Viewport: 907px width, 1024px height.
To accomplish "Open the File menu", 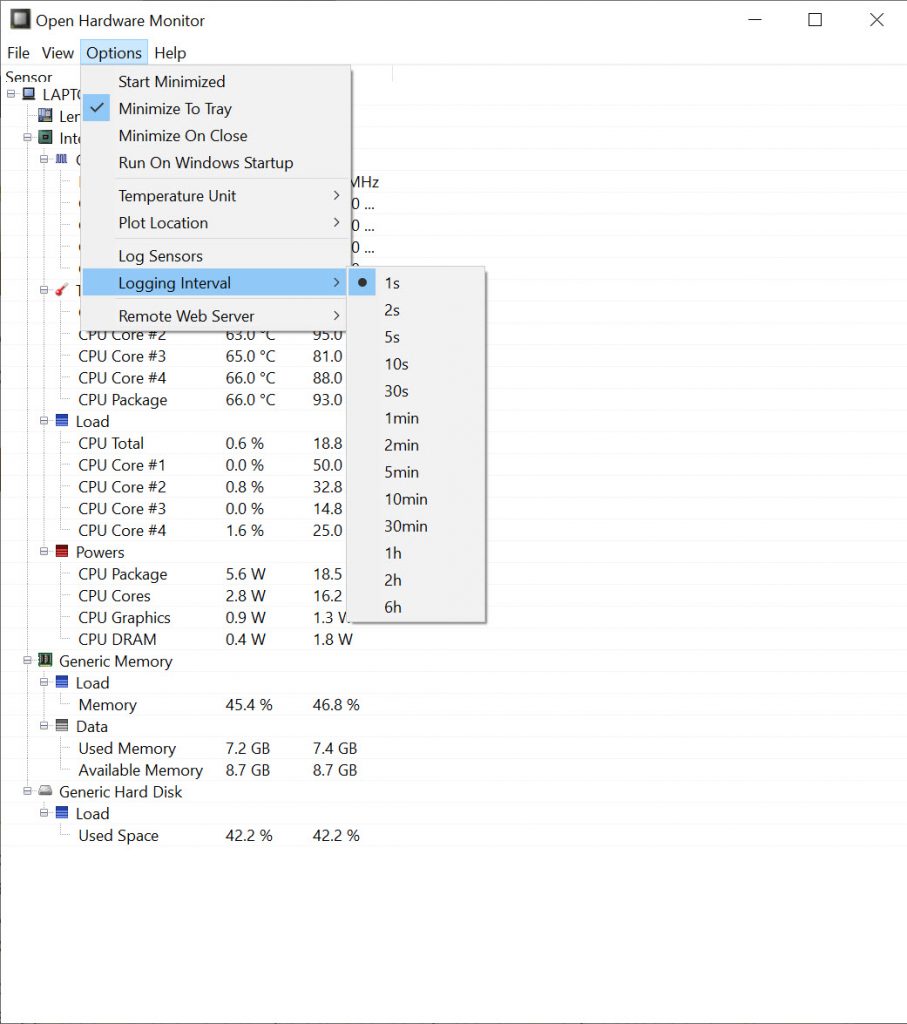I will [18, 53].
